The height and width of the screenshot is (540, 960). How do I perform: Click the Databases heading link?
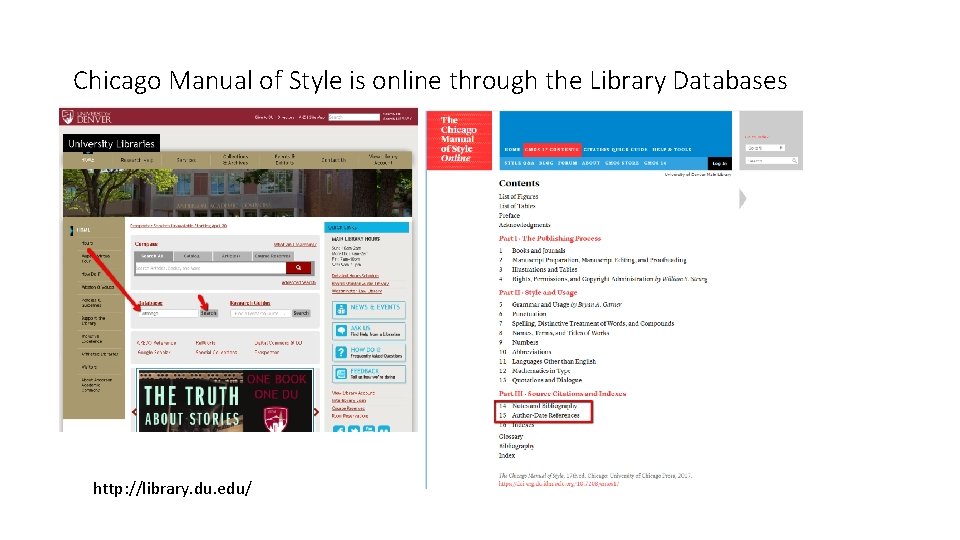point(151,303)
